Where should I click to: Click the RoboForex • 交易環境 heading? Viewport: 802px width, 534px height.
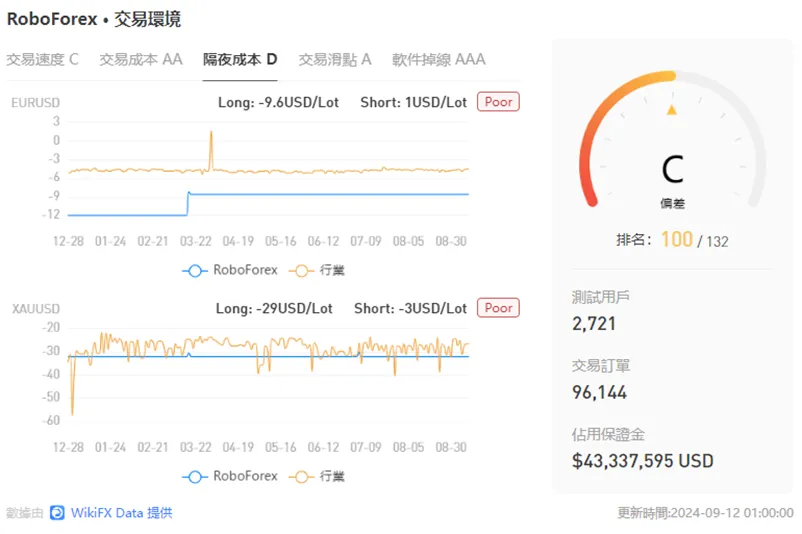point(94,19)
